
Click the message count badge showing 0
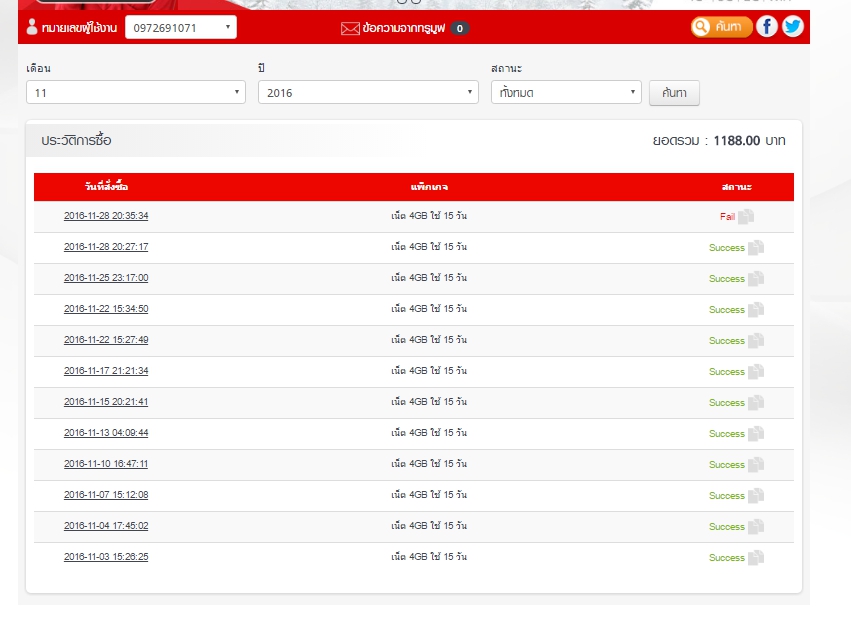[460, 28]
